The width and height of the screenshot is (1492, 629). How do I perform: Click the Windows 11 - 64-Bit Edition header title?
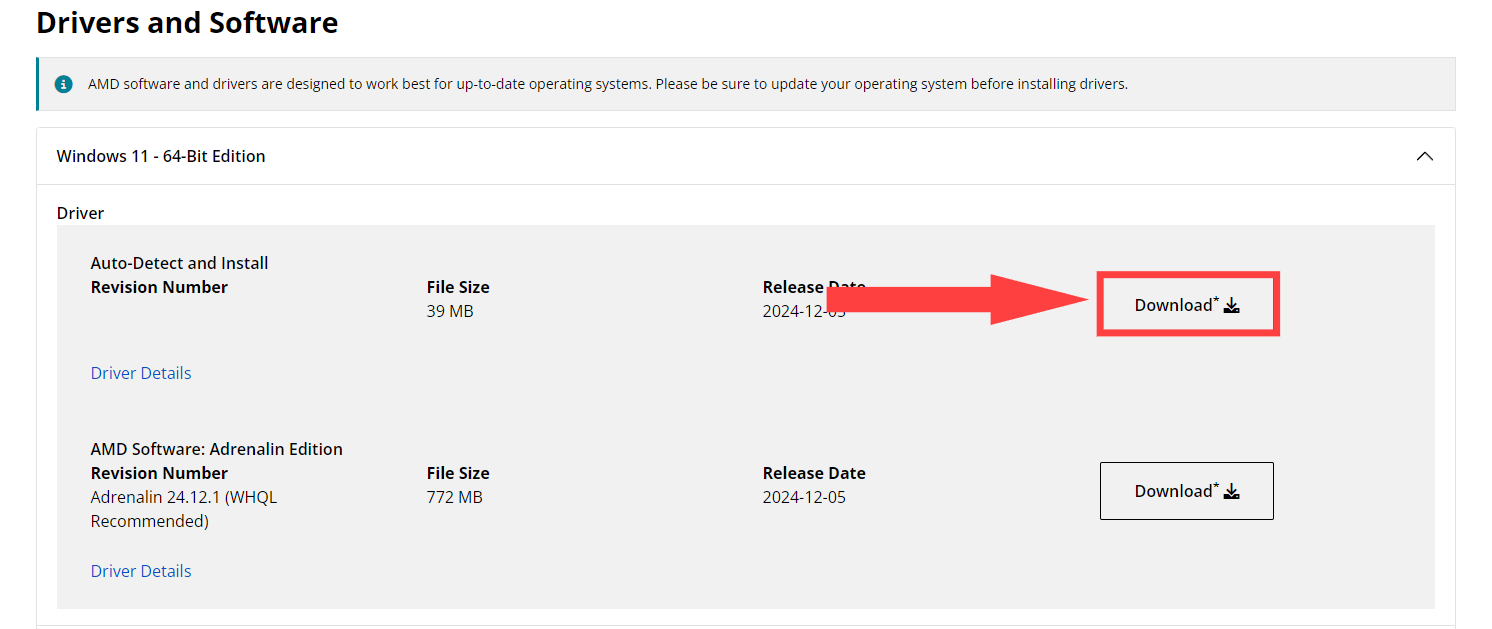[161, 156]
